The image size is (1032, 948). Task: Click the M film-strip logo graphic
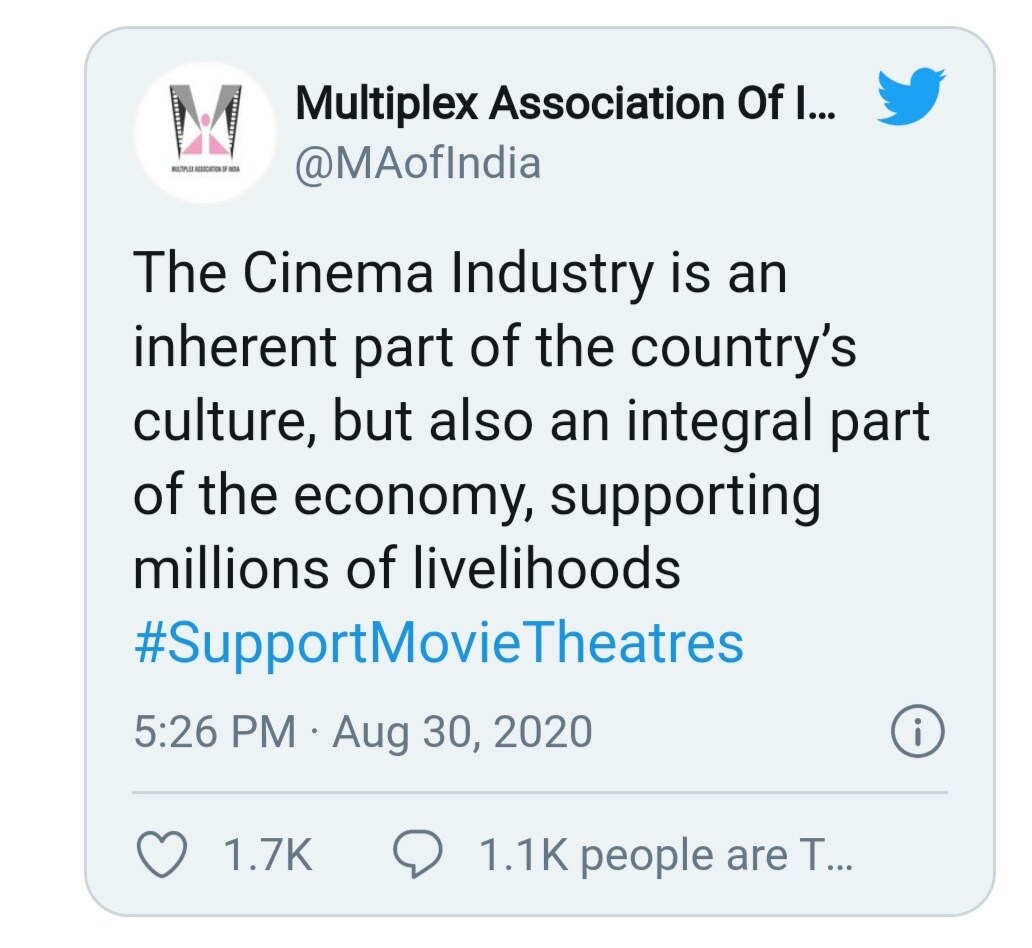click(x=205, y=120)
